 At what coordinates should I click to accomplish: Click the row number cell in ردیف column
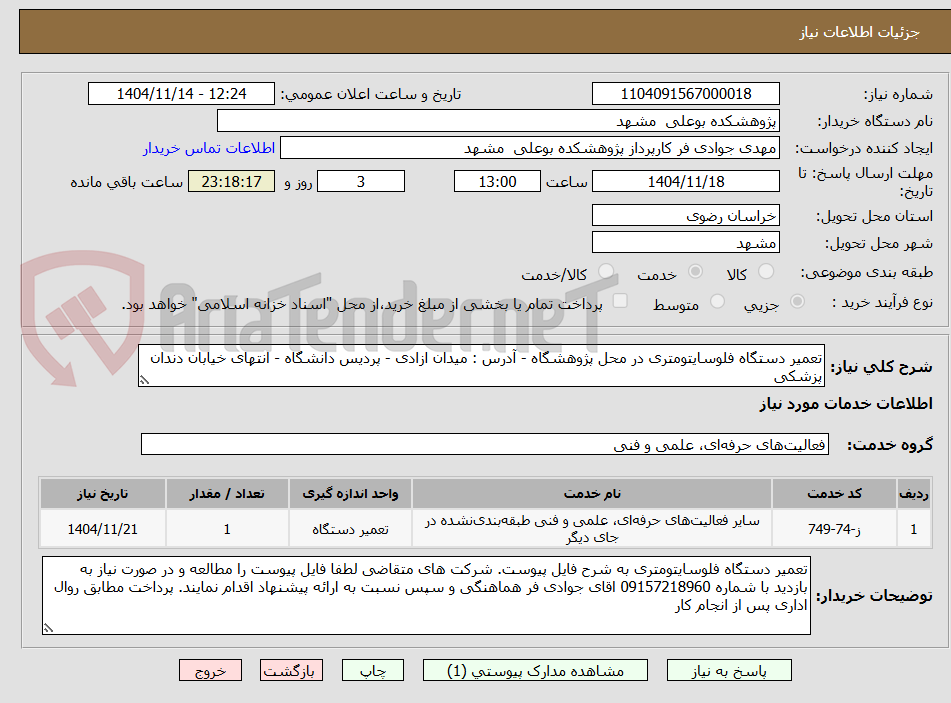tap(914, 529)
